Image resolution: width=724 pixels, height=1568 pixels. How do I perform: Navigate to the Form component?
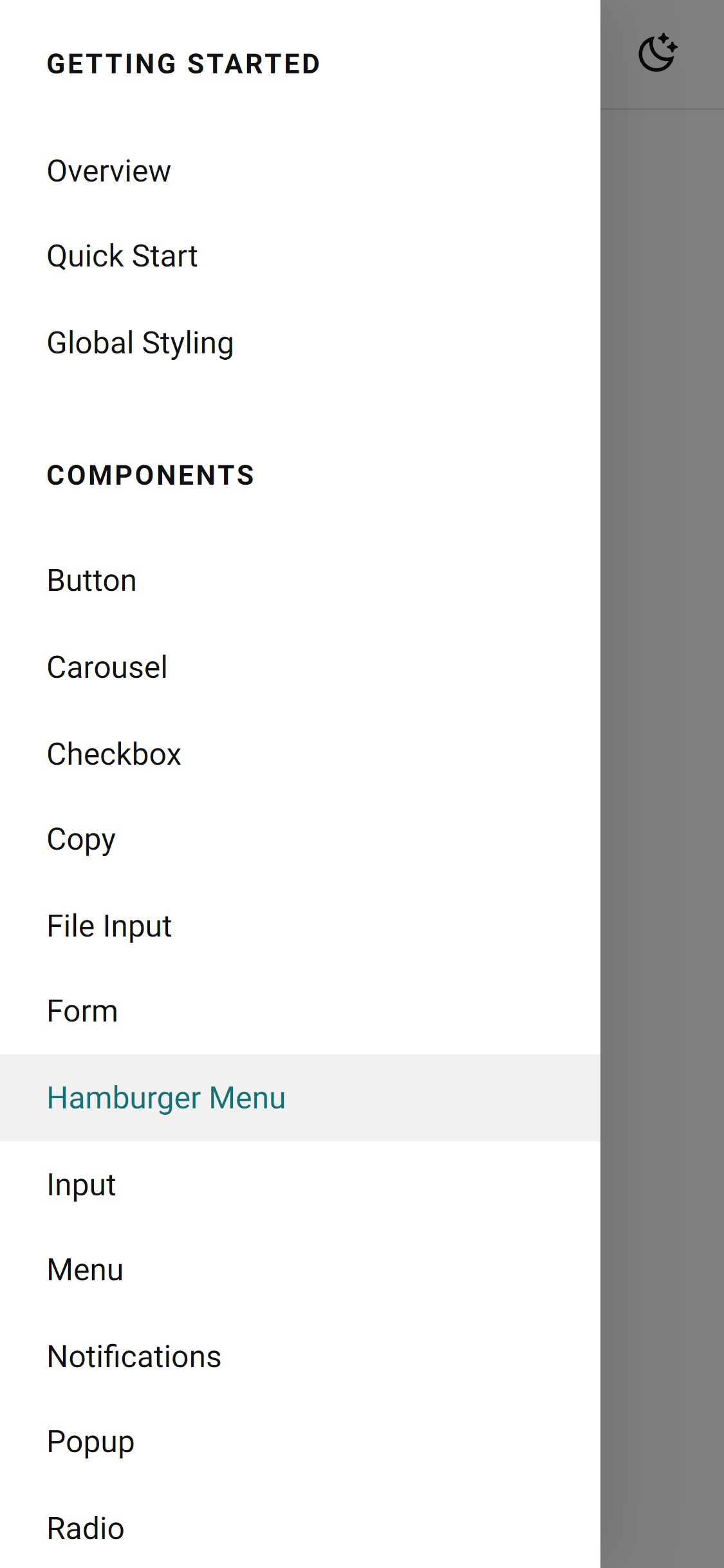click(82, 1011)
